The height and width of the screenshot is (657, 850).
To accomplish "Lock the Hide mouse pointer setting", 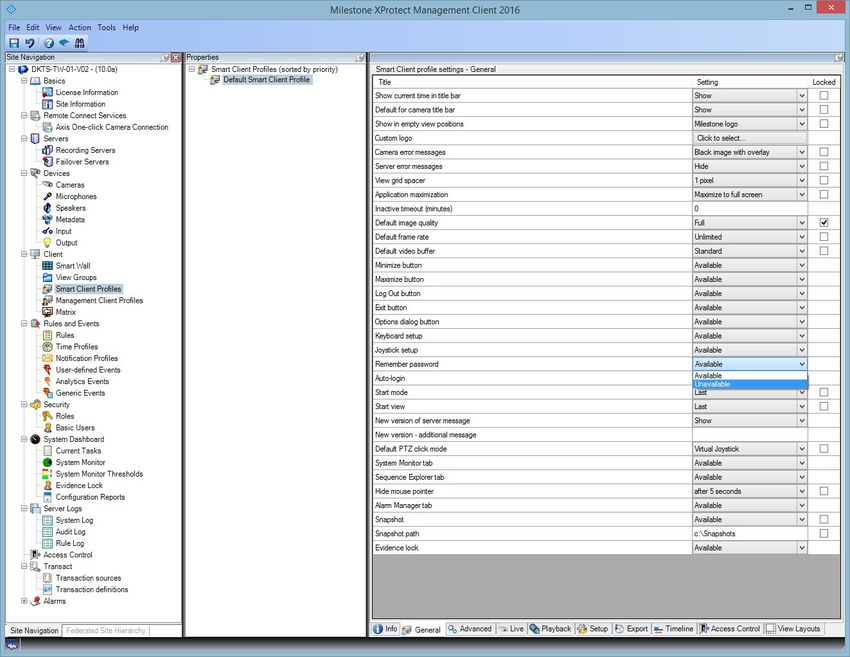I will point(824,491).
